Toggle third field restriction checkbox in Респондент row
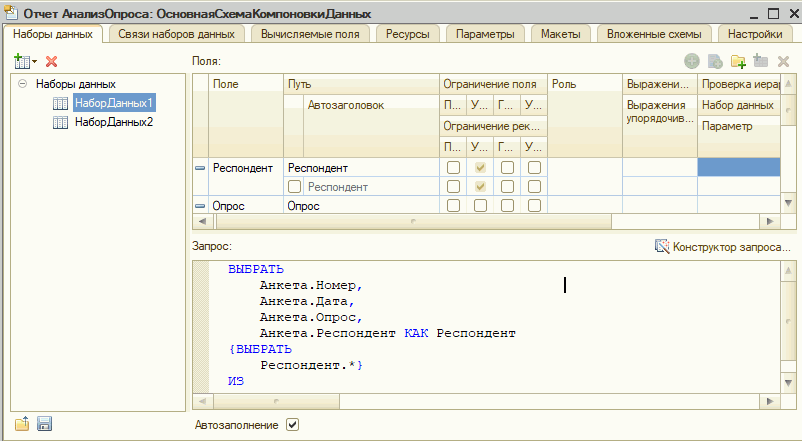Image resolution: width=802 pixels, height=441 pixels. coord(507,167)
